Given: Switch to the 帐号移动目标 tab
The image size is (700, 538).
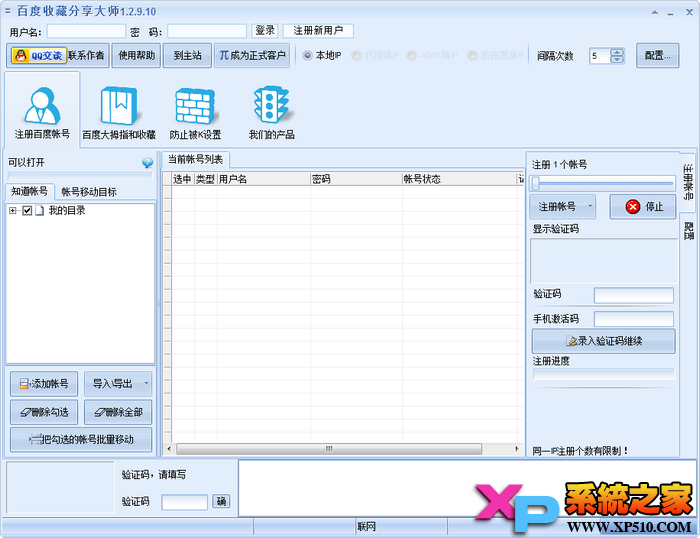Looking at the screenshot, I should coord(88,192).
